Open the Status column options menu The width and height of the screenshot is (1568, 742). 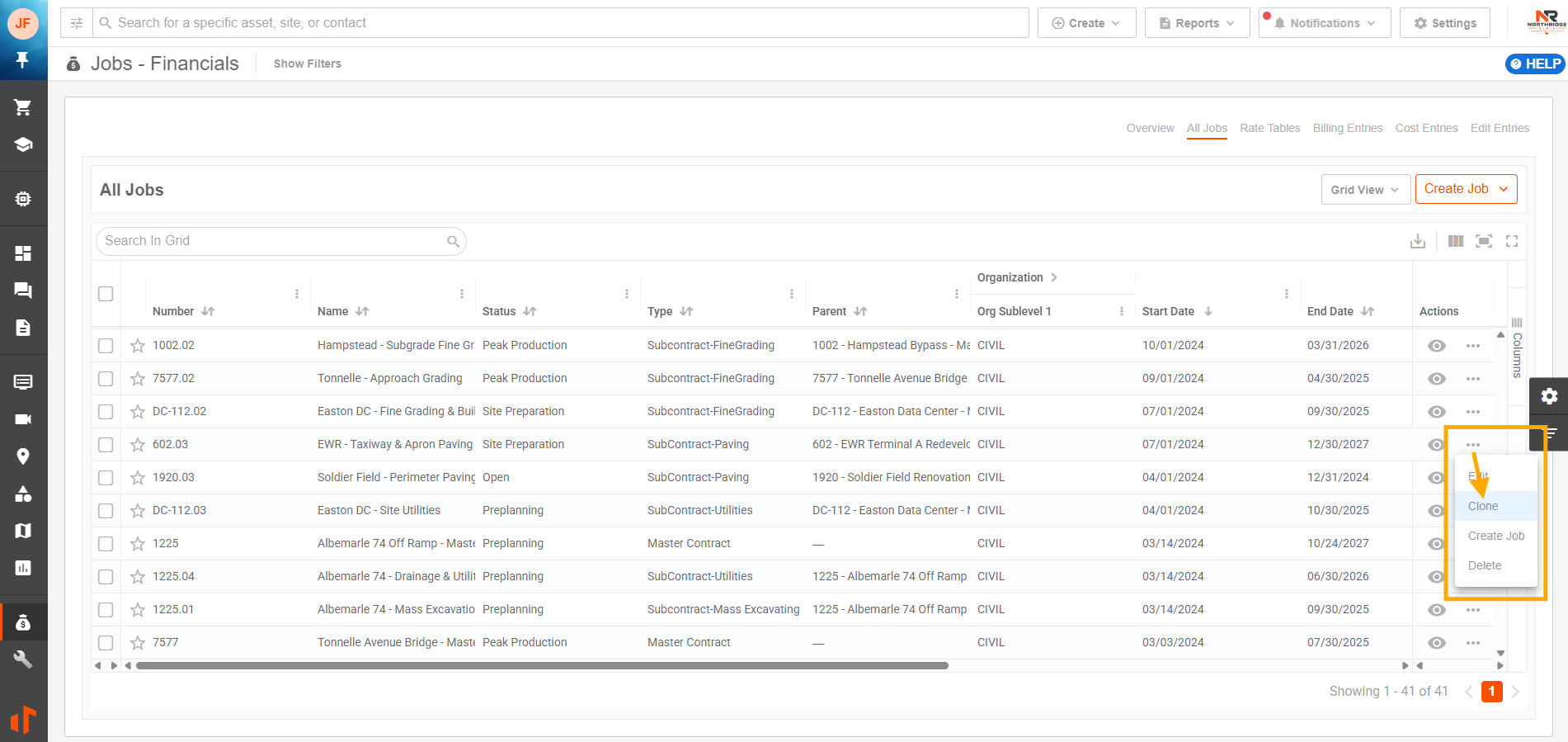[627, 294]
